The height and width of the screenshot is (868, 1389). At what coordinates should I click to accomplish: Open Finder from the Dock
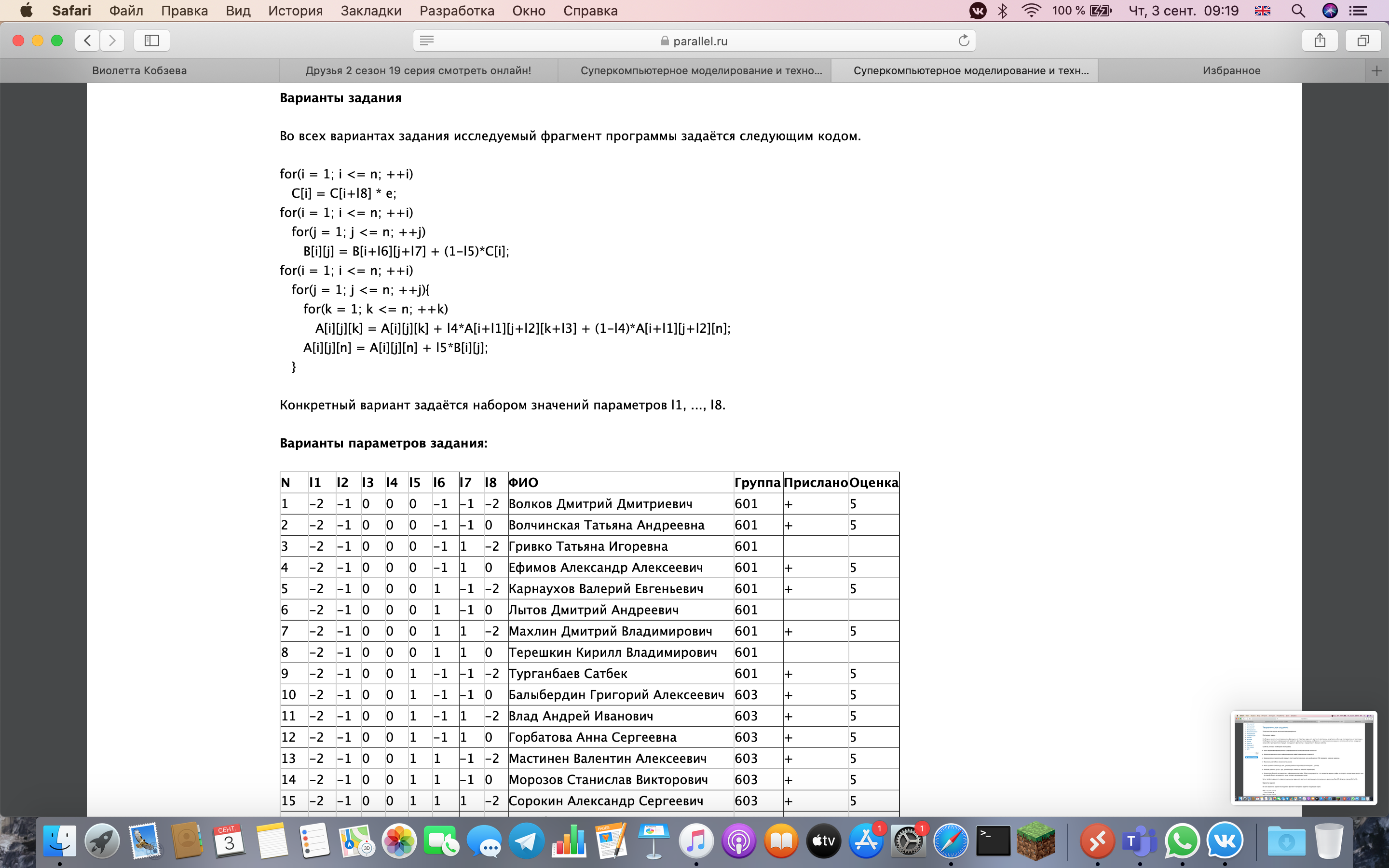tap(60, 841)
